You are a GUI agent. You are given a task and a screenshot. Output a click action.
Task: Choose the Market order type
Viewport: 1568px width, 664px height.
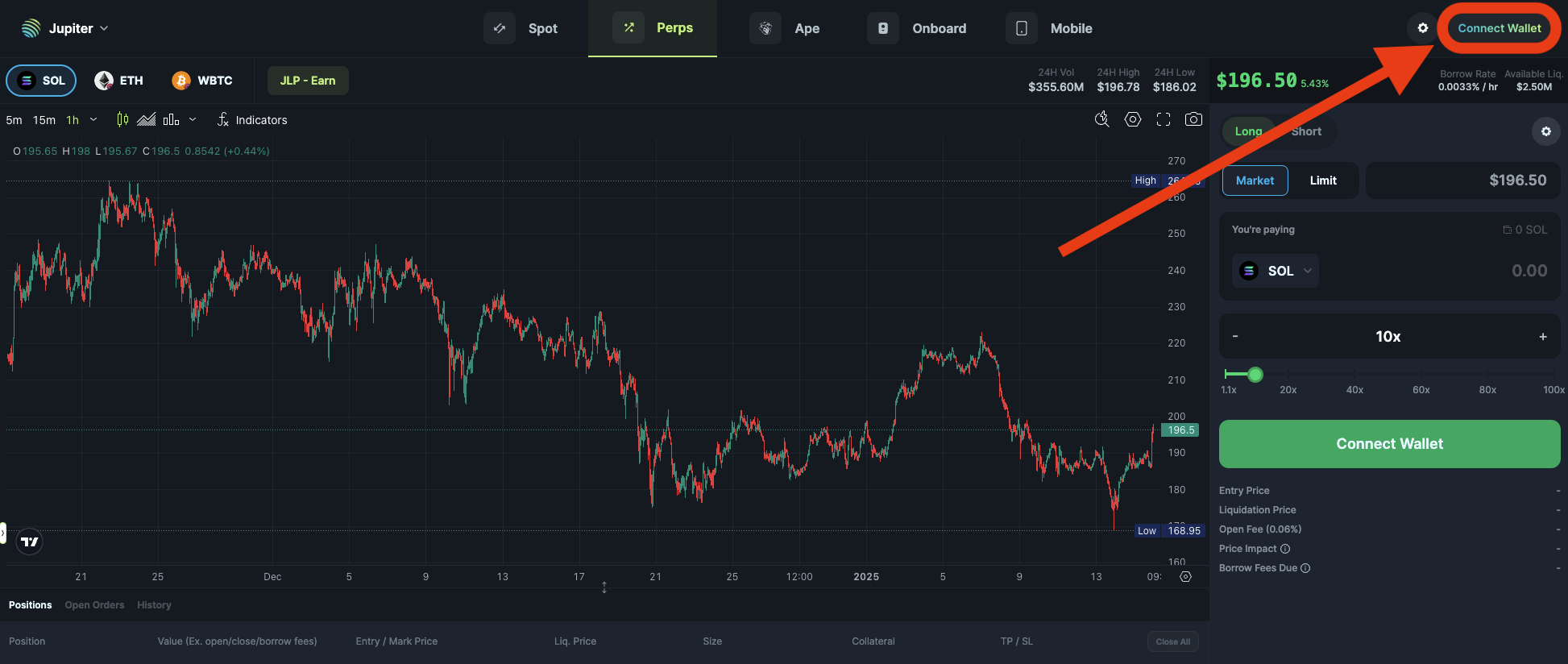tap(1255, 181)
